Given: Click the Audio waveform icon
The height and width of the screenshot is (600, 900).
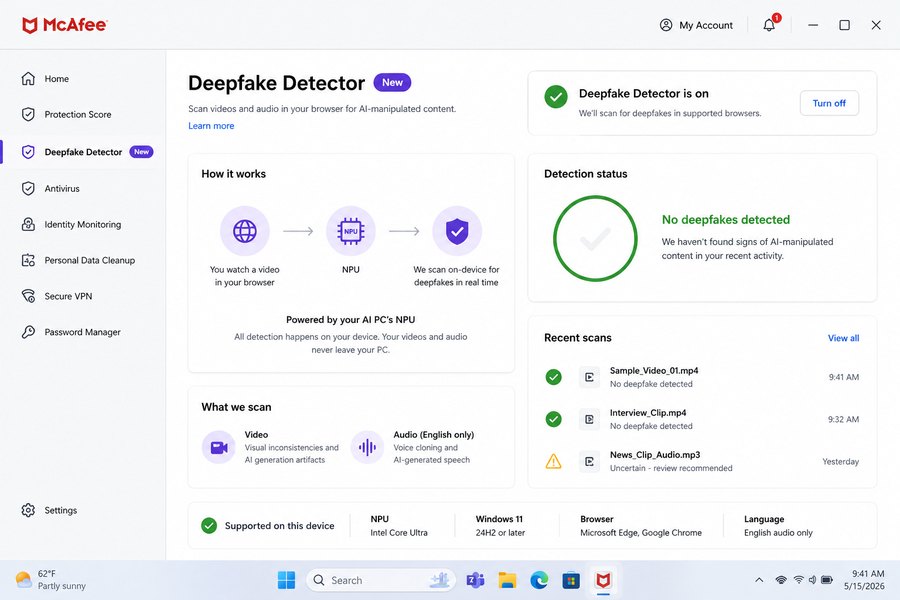Looking at the screenshot, I should [367, 447].
